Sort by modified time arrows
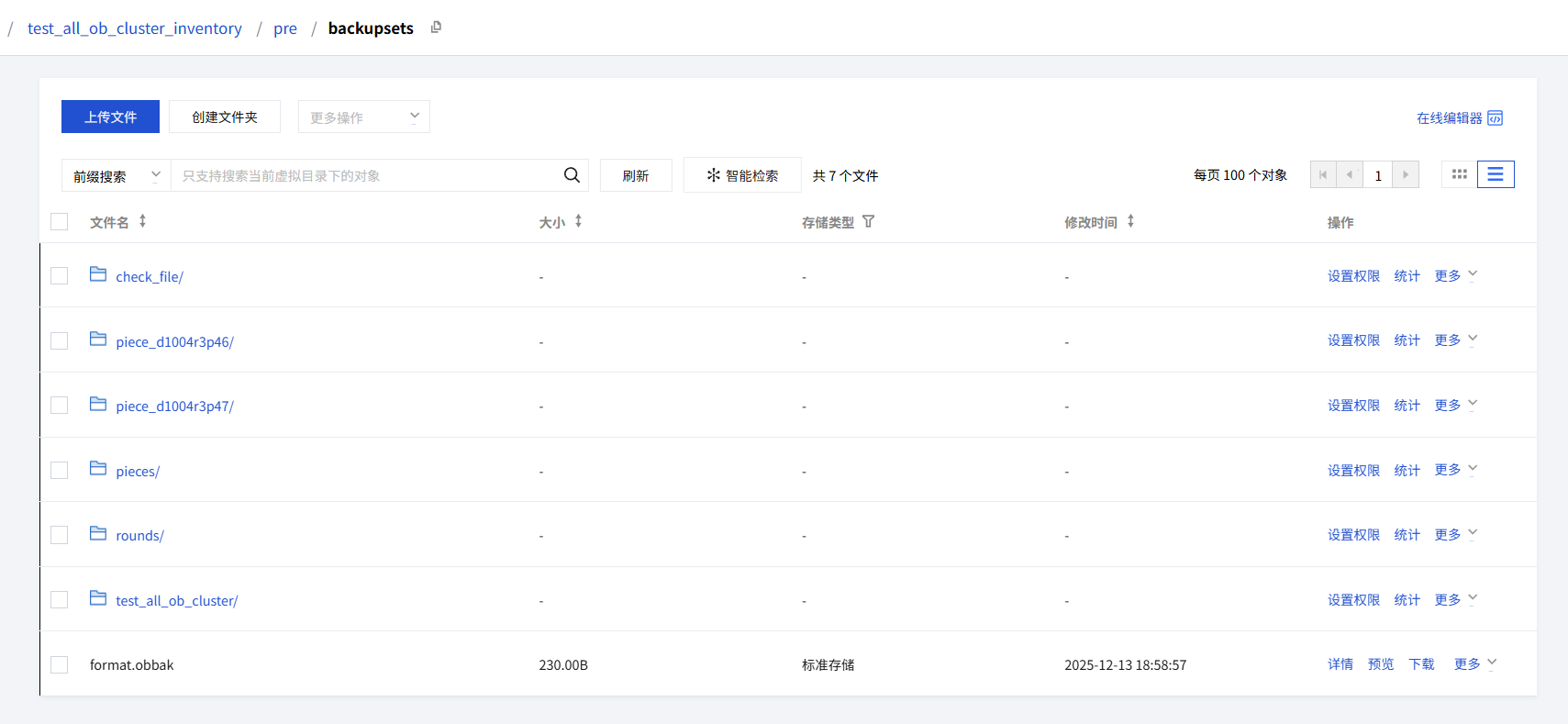 (1130, 221)
